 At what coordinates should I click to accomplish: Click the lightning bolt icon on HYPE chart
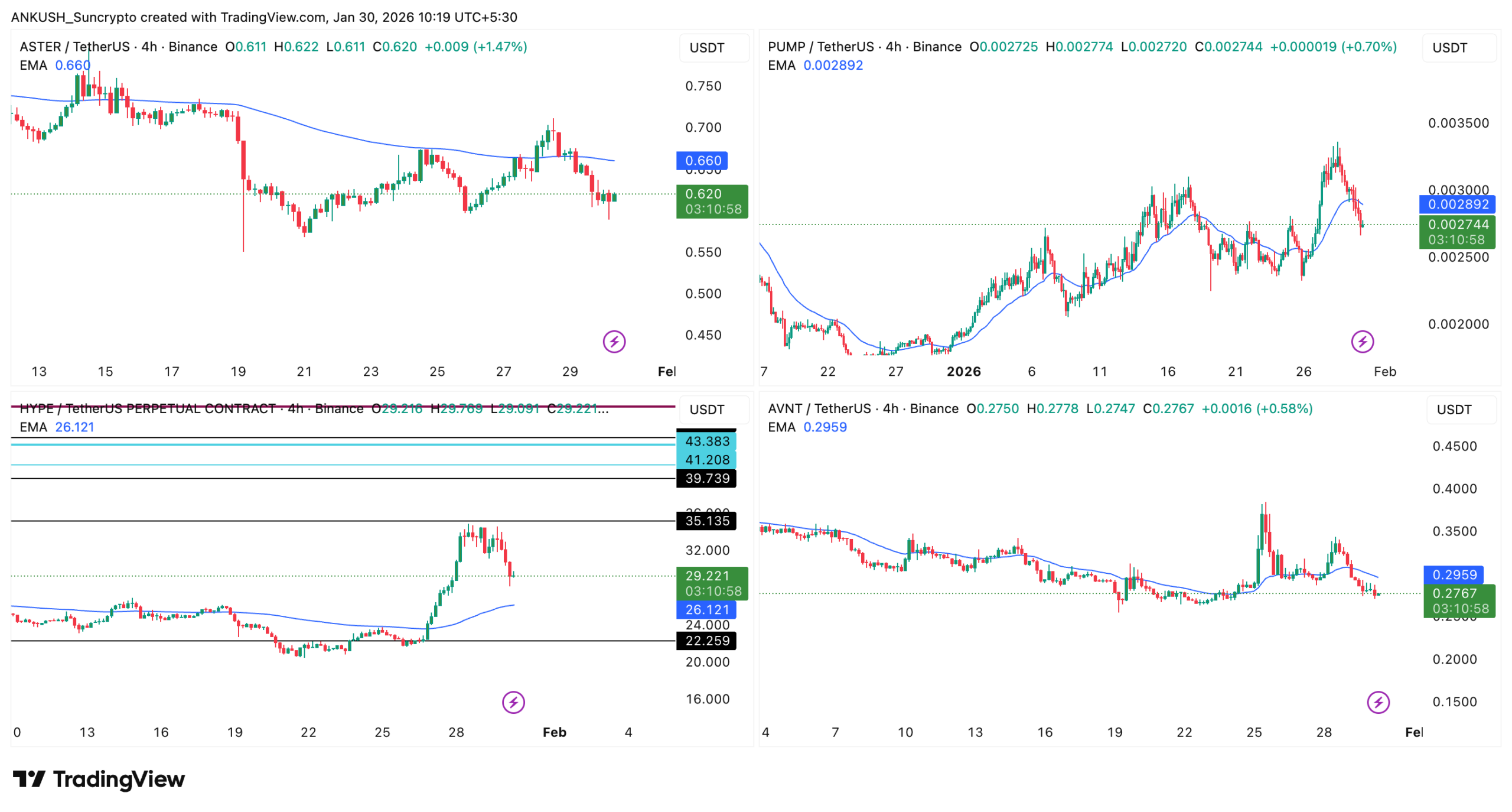point(513,703)
